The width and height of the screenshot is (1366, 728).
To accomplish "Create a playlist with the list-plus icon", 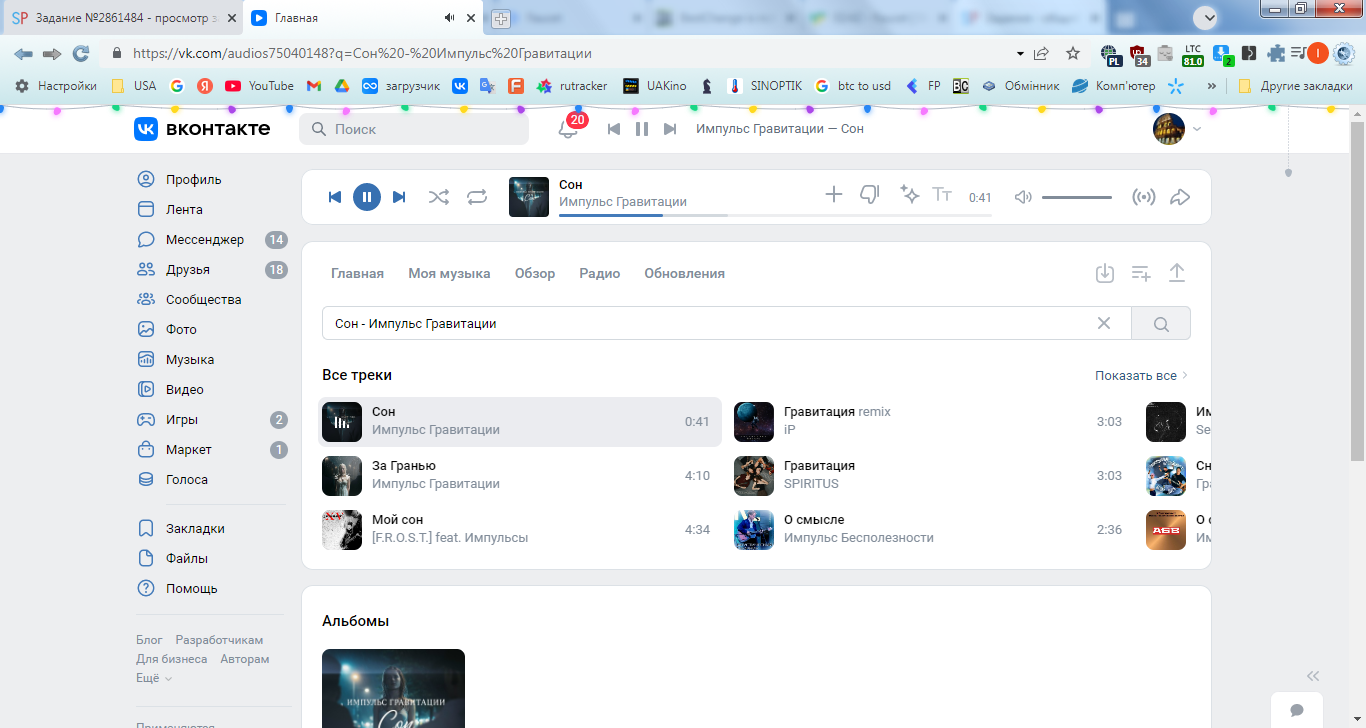I will click(x=1141, y=273).
